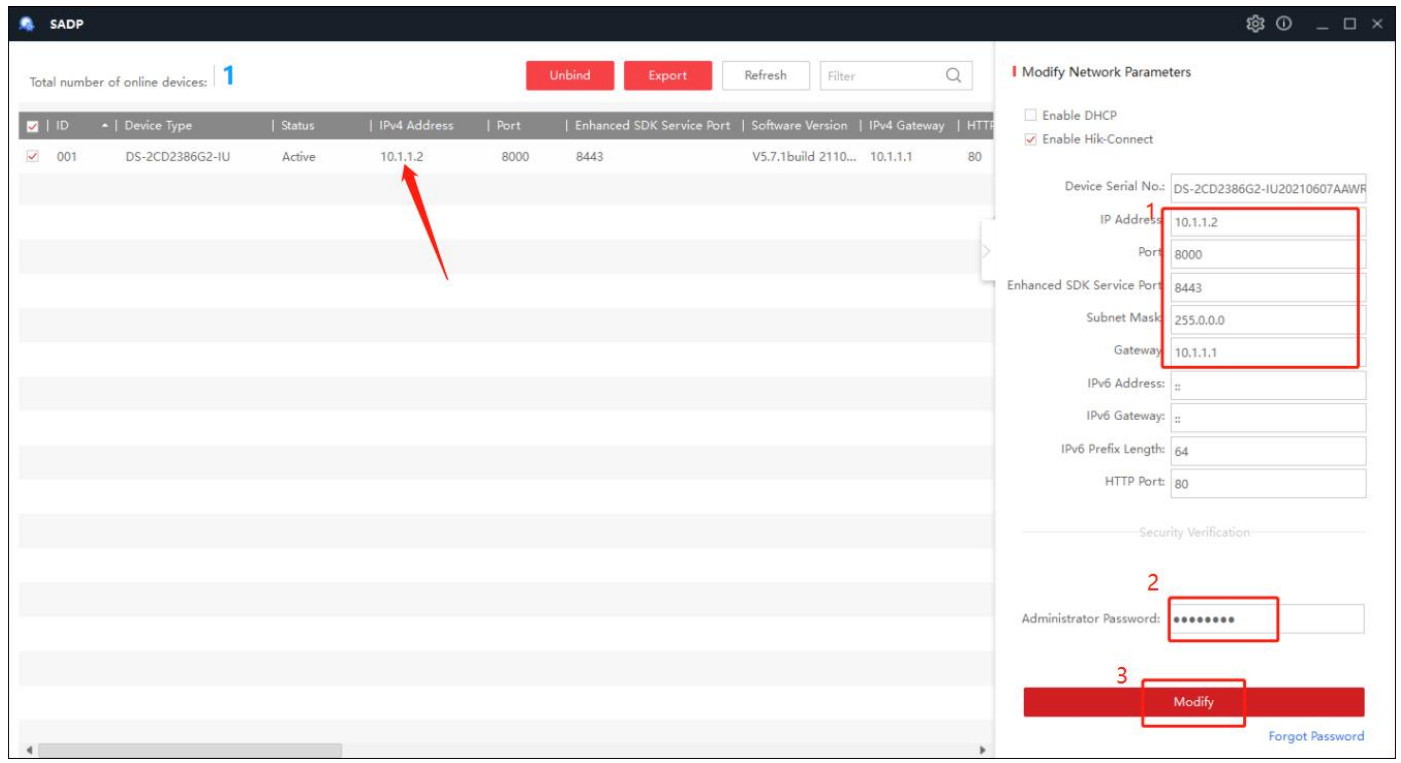Toggle the select-all header checkbox
The image size is (1401, 763).
[x=32, y=126]
